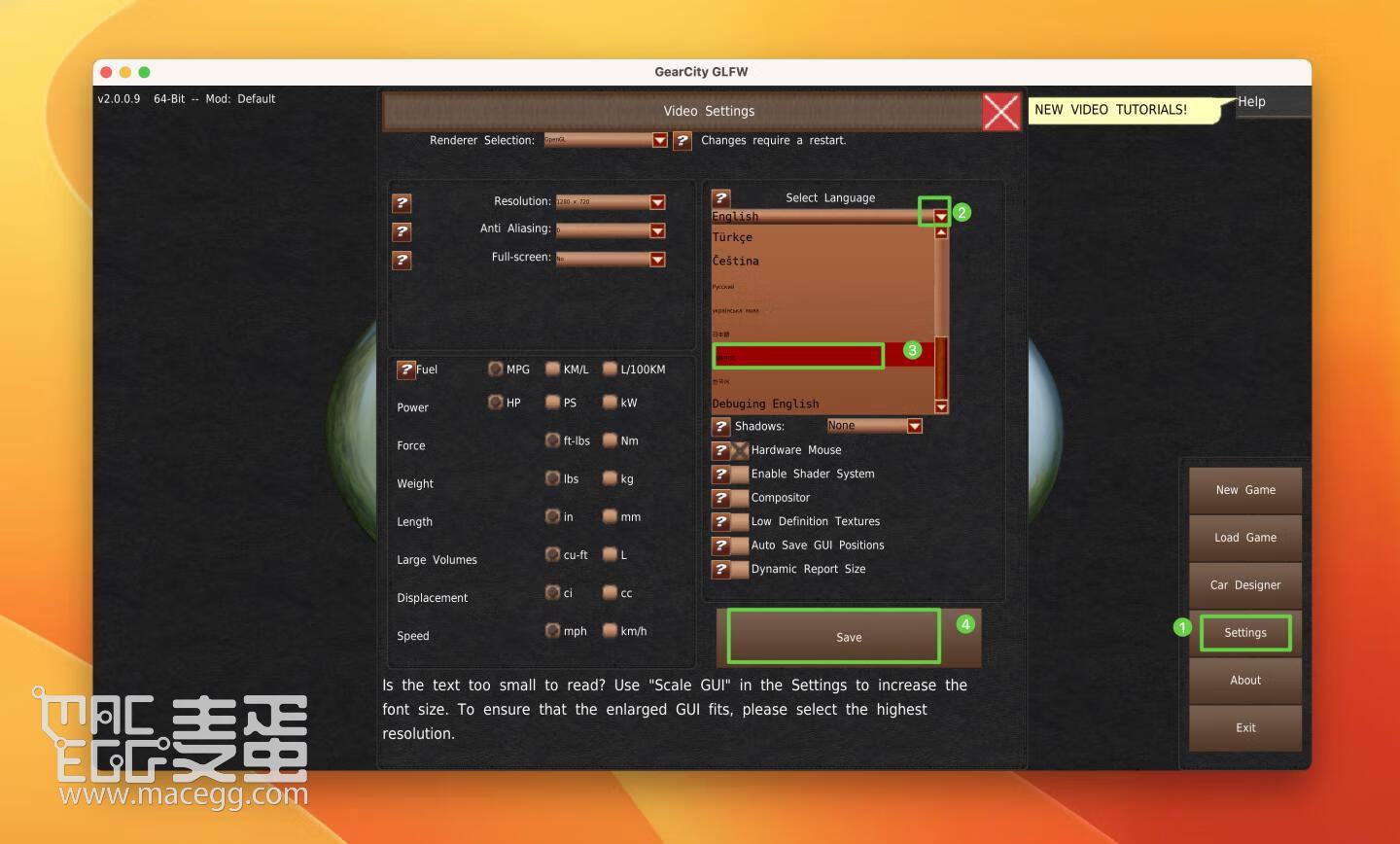Select L/100KM fuel unit
This screenshot has width=1400, height=844.
pos(610,369)
